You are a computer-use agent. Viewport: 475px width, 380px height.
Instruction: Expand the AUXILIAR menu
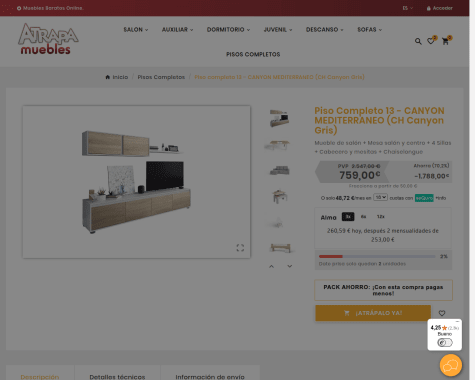click(177, 30)
